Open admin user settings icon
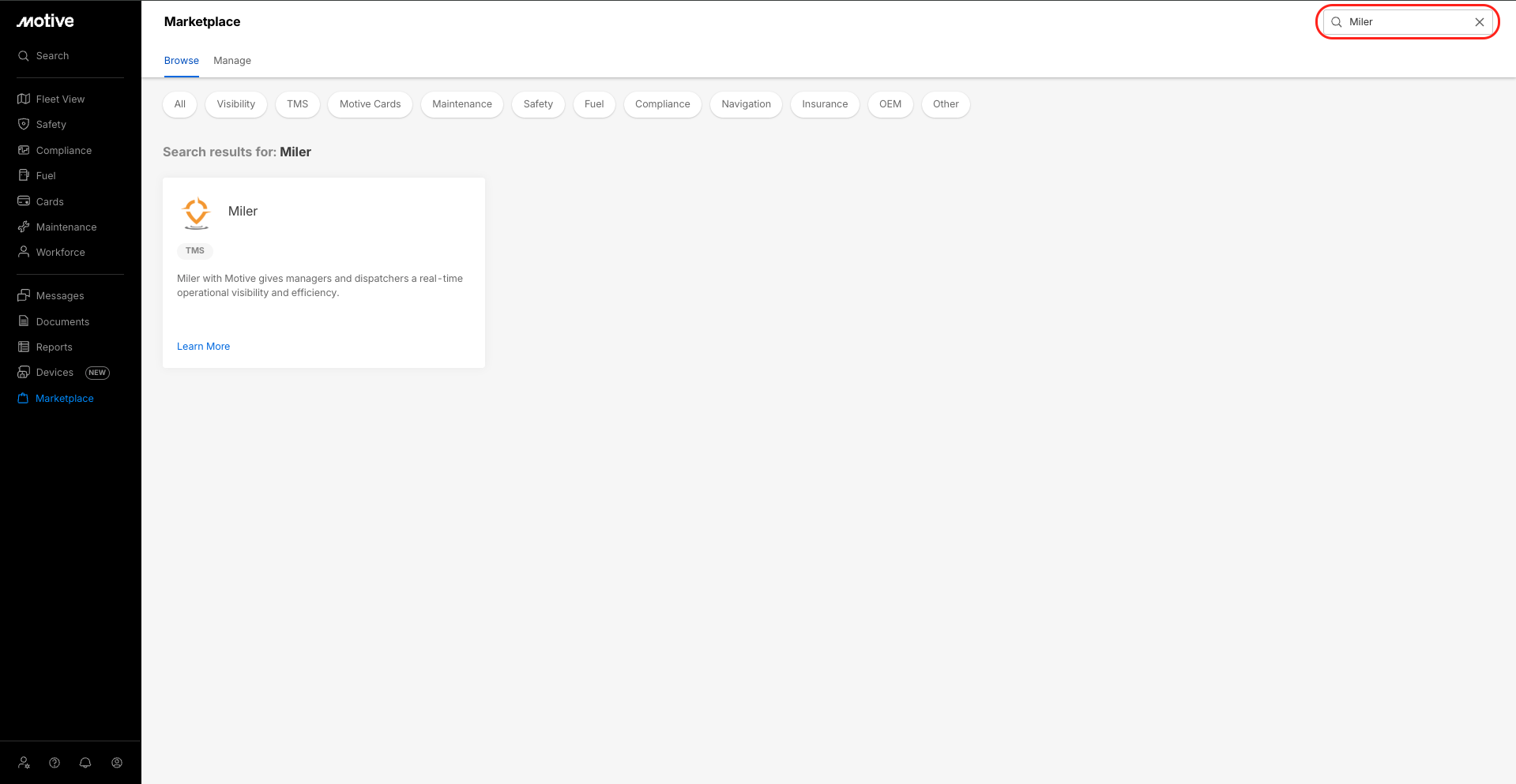This screenshot has width=1516, height=784. 24,763
